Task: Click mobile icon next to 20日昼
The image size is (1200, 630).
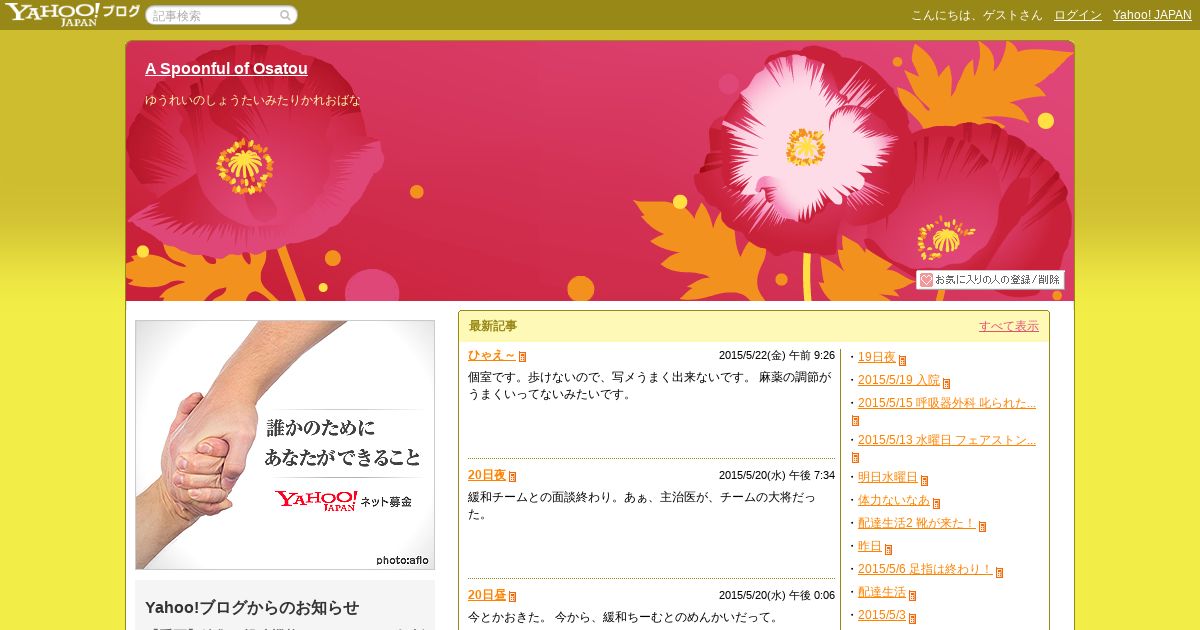Action: click(x=513, y=597)
